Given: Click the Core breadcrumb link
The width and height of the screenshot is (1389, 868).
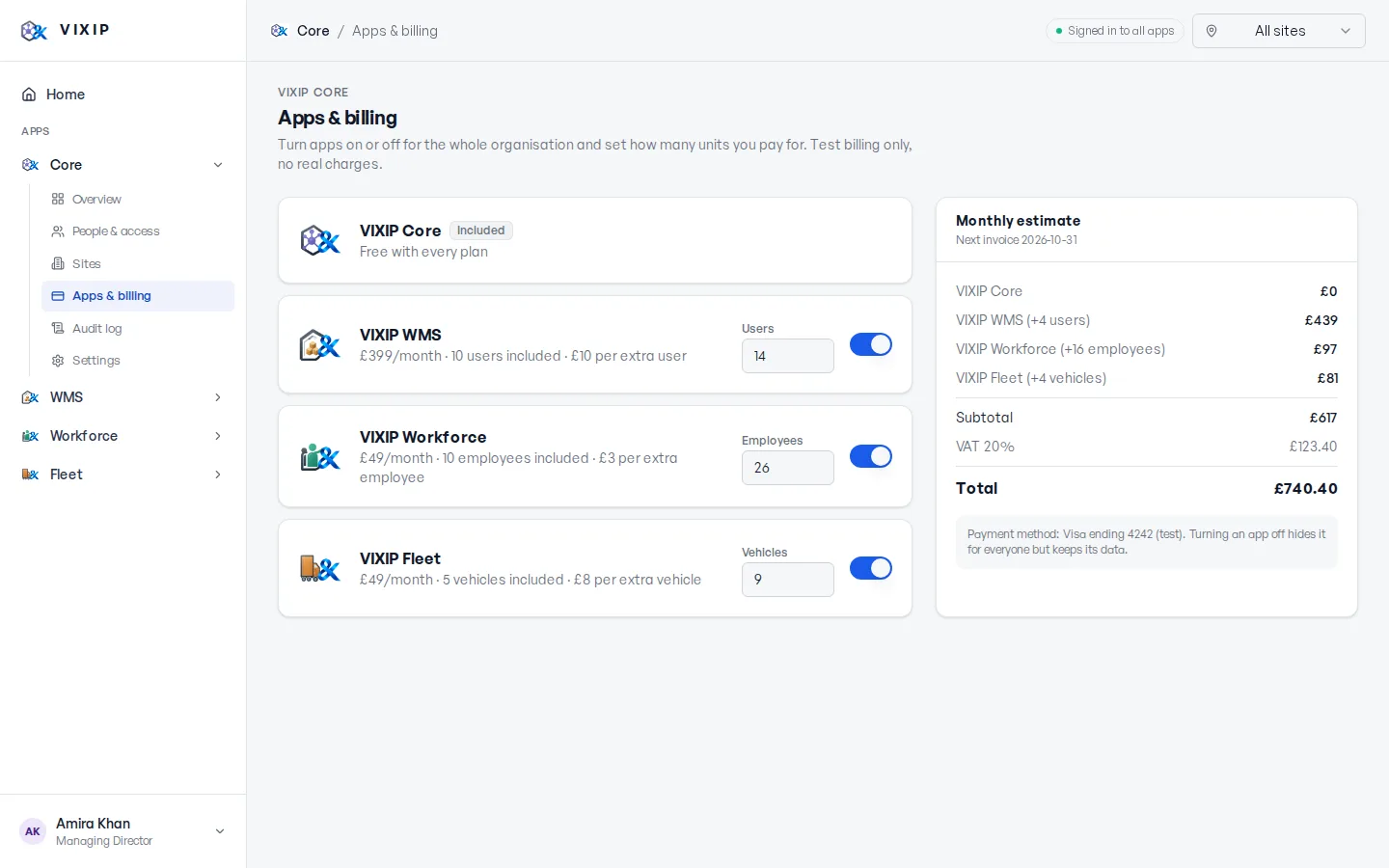Looking at the screenshot, I should pyautogui.click(x=313, y=31).
